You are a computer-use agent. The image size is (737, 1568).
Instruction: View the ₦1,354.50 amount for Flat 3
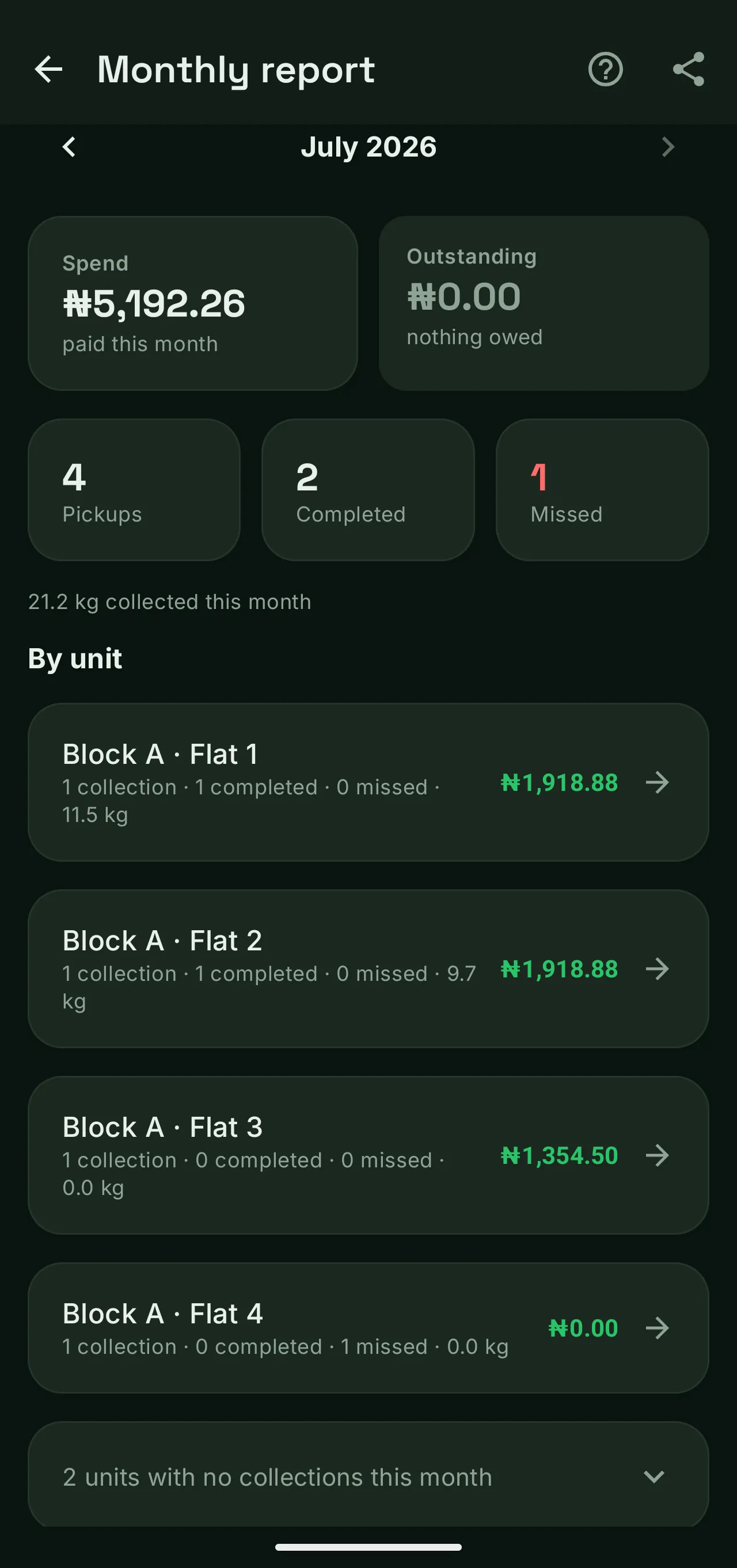[x=559, y=1155]
